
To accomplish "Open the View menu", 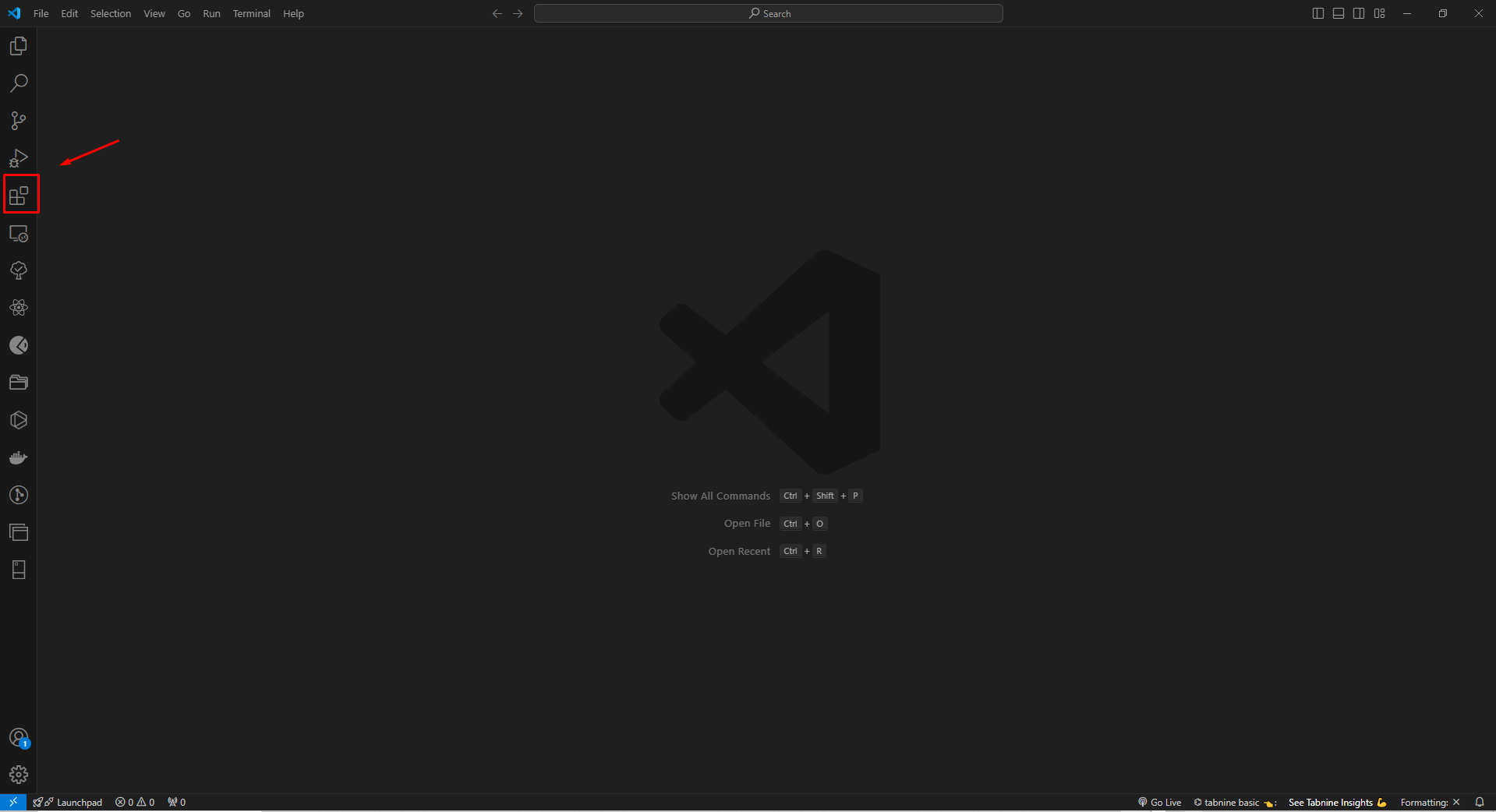I will pyautogui.click(x=154, y=13).
